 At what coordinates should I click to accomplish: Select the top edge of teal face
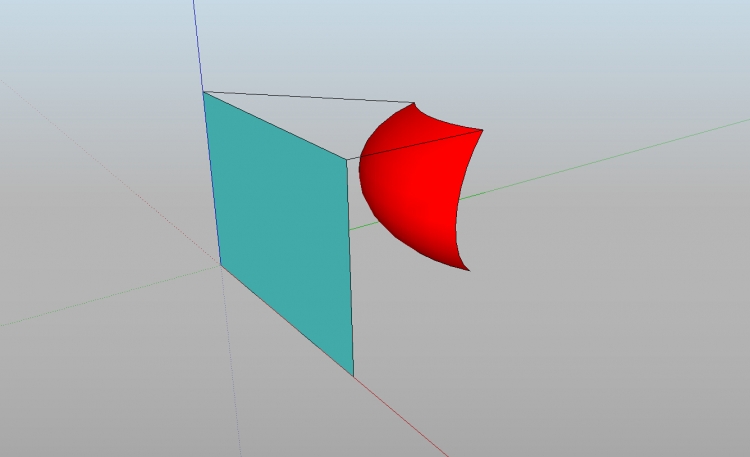(275, 125)
